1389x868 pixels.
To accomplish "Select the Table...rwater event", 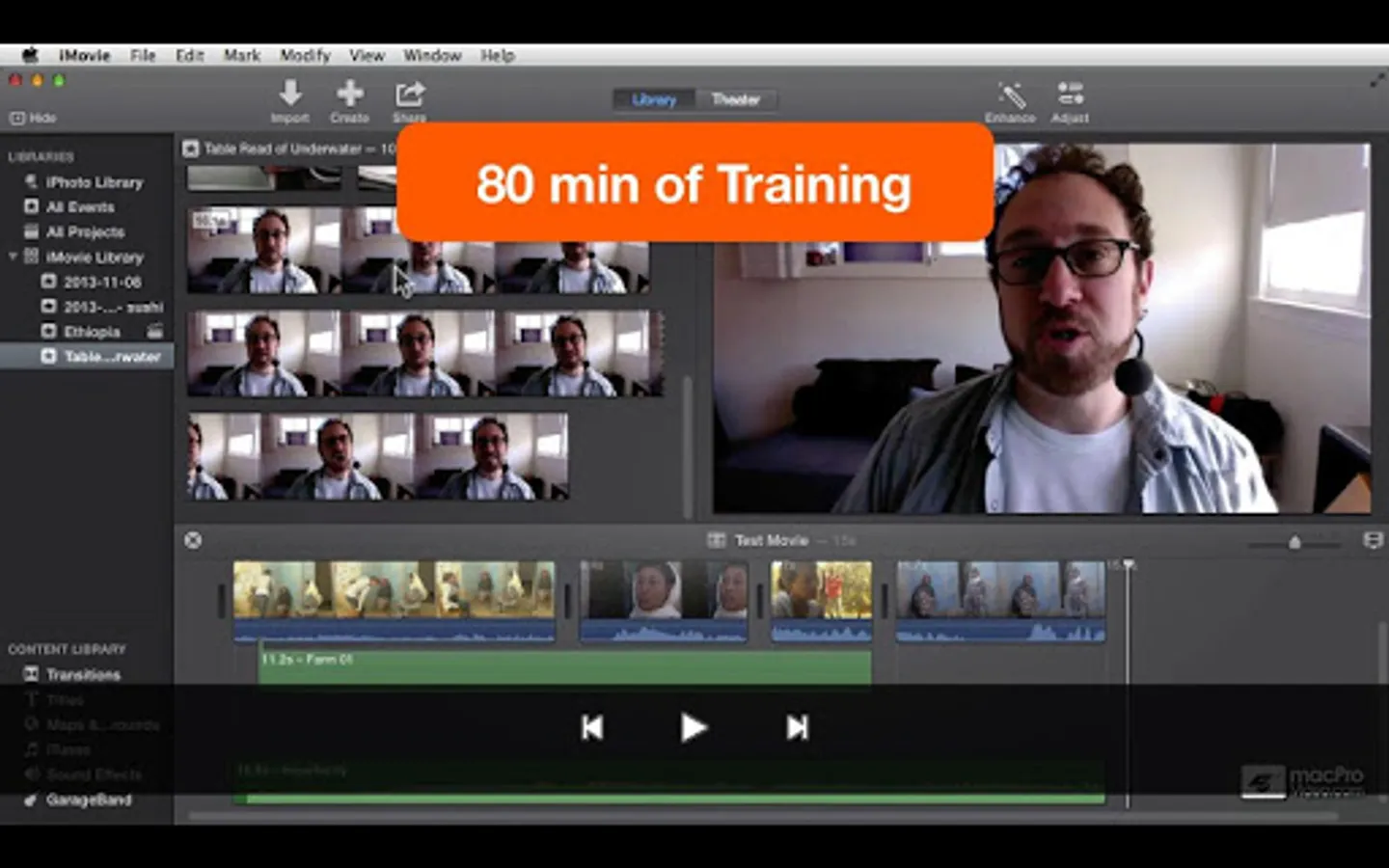I will tap(87, 356).
